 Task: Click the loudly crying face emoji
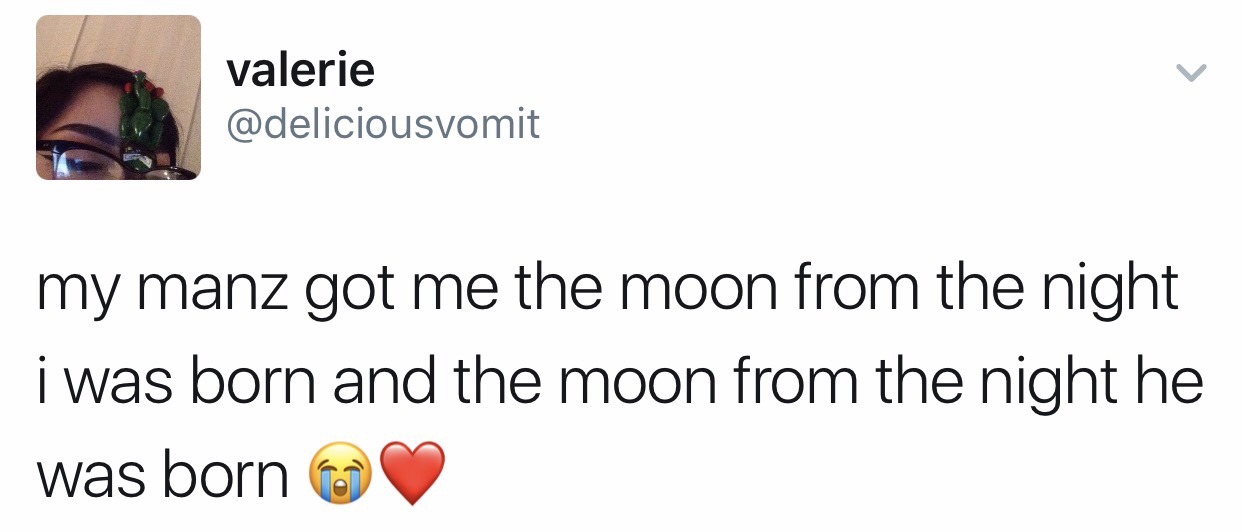pyautogui.click(x=340, y=475)
